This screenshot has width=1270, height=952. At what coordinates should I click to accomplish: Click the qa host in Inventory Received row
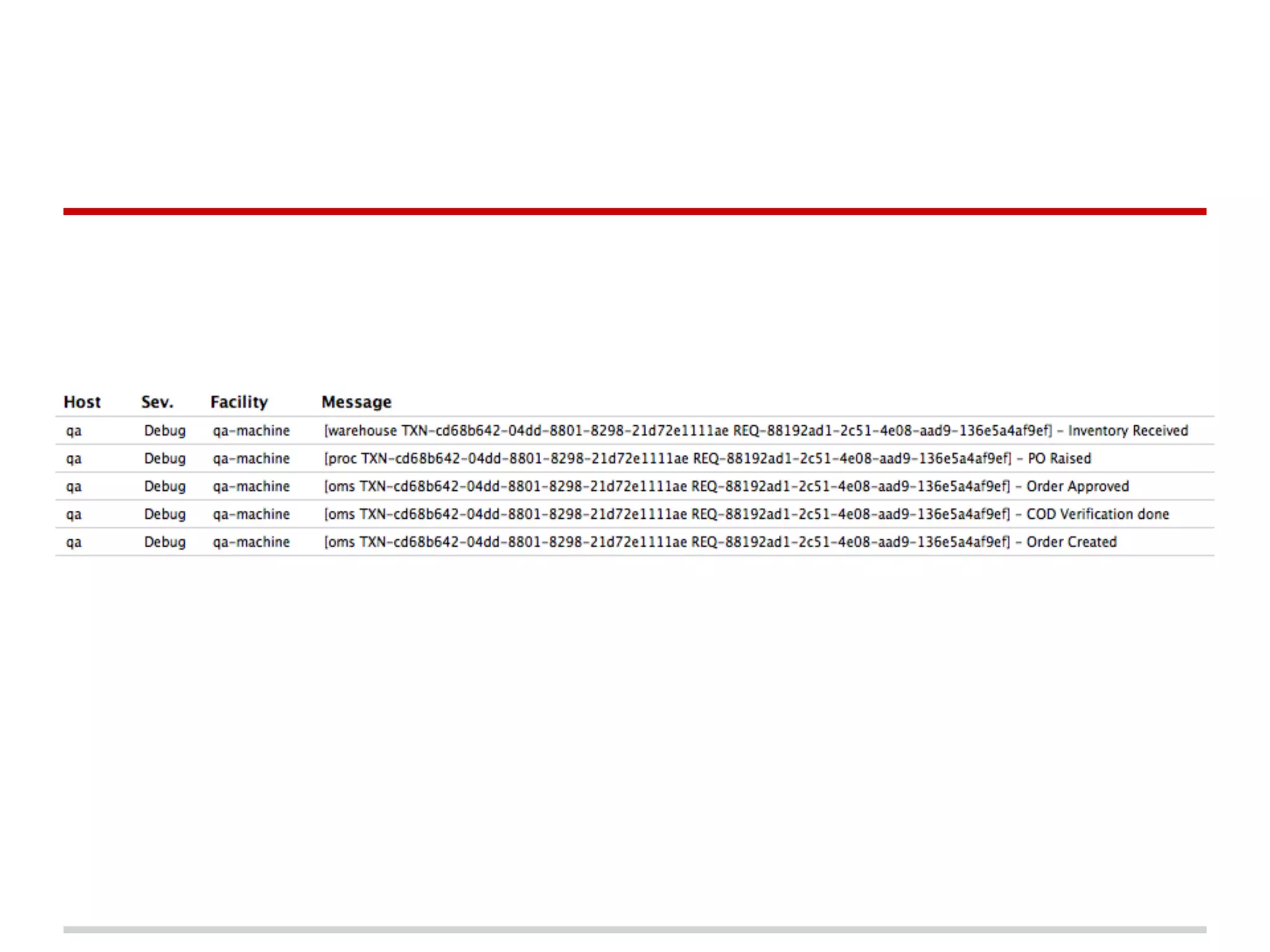74,431
